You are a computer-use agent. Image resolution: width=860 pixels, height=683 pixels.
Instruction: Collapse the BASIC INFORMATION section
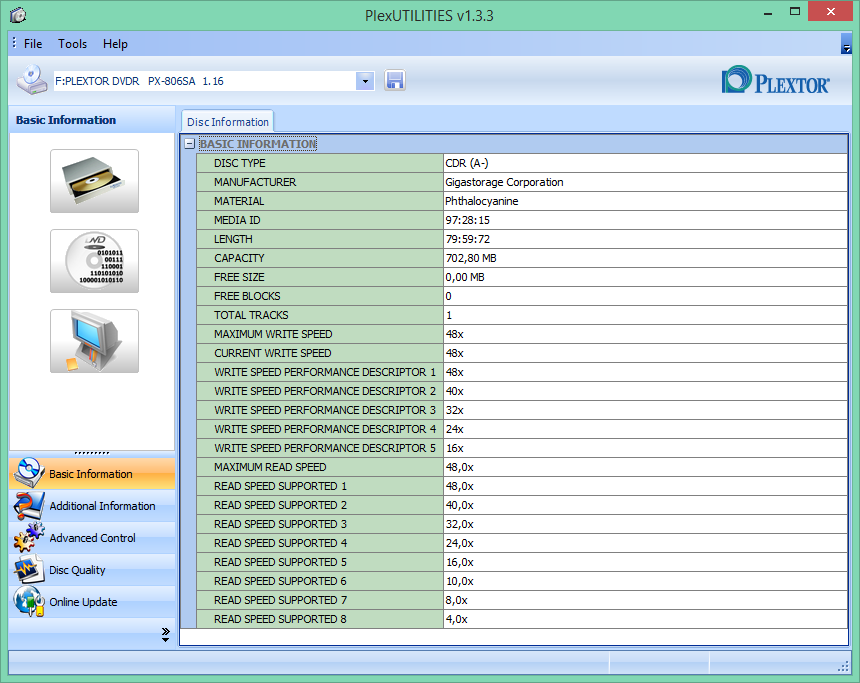point(189,144)
